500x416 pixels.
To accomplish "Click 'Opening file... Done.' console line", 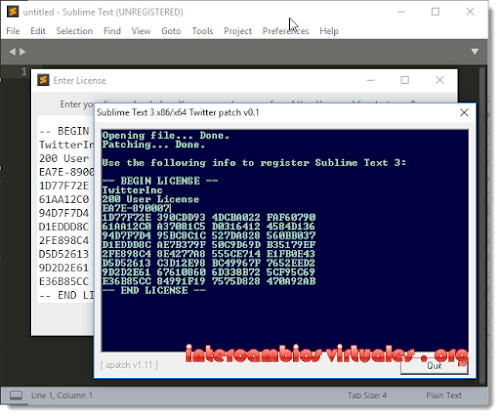I will (x=166, y=136).
